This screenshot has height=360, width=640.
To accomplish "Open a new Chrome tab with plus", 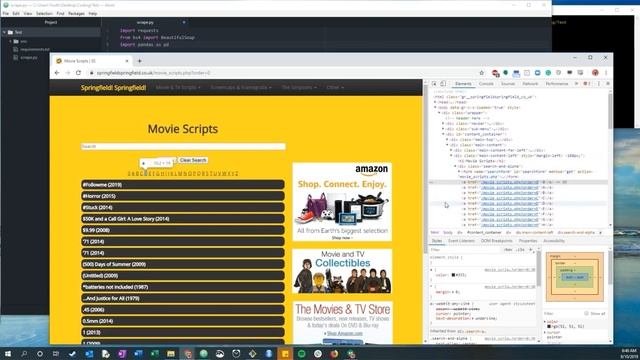I will click(x=140, y=61).
